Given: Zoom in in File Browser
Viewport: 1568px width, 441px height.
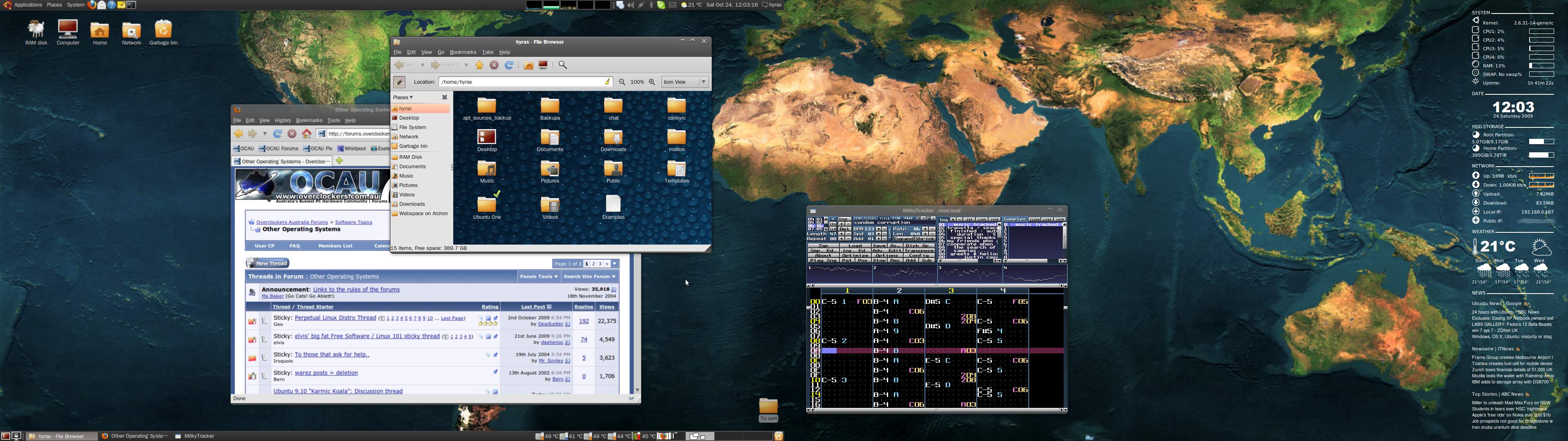Looking at the screenshot, I should [652, 82].
